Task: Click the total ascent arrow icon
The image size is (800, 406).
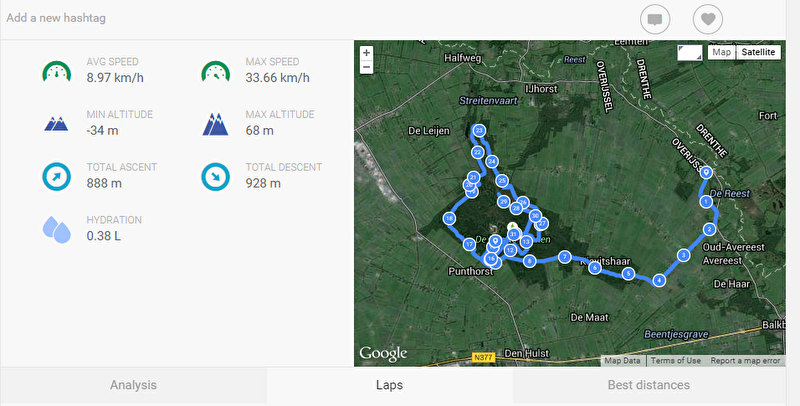Action: (56, 177)
